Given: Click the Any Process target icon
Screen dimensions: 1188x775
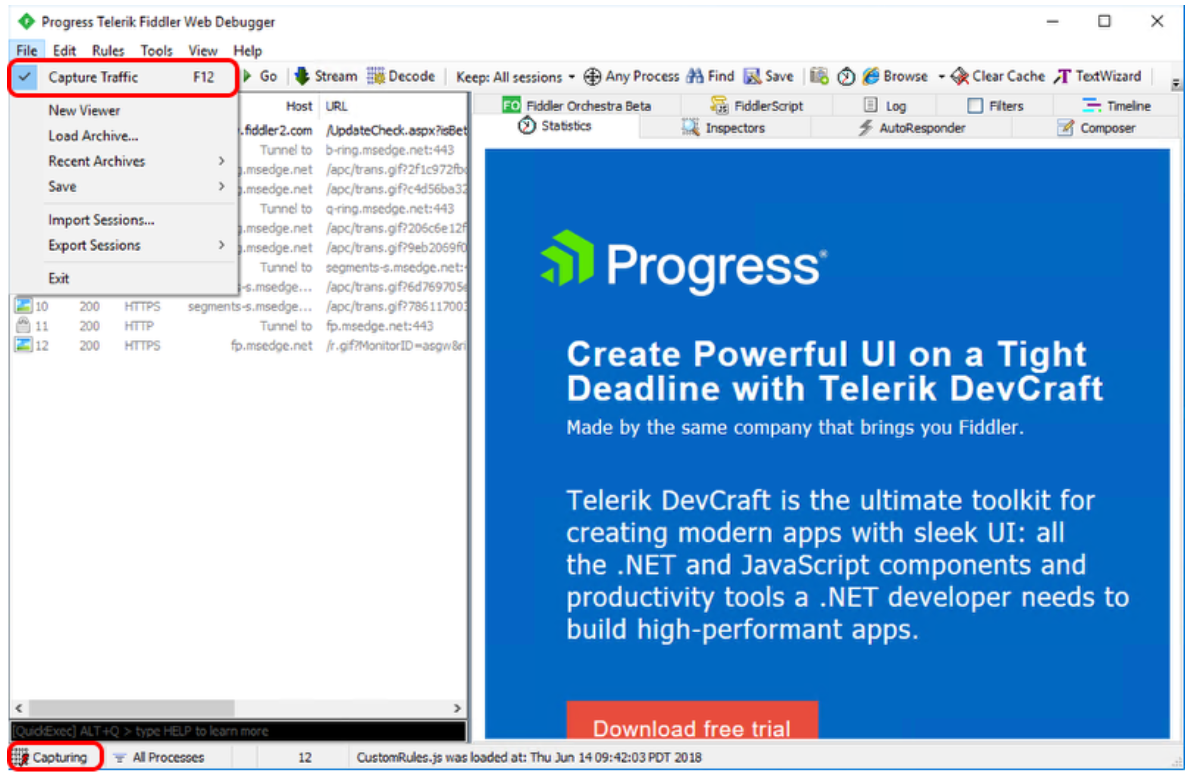Looking at the screenshot, I should point(592,76).
